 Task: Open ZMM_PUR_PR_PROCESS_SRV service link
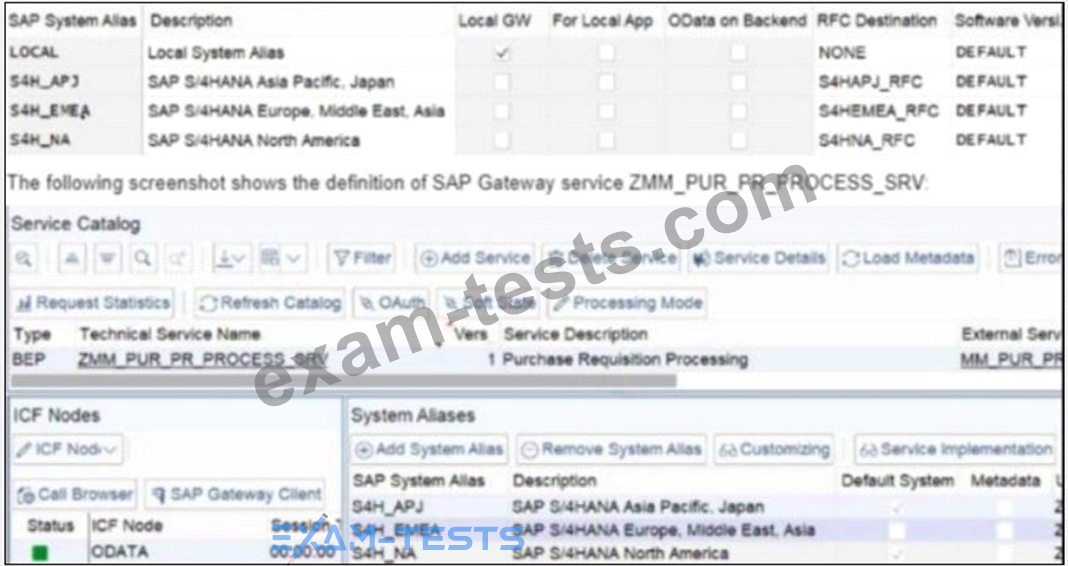click(x=203, y=360)
